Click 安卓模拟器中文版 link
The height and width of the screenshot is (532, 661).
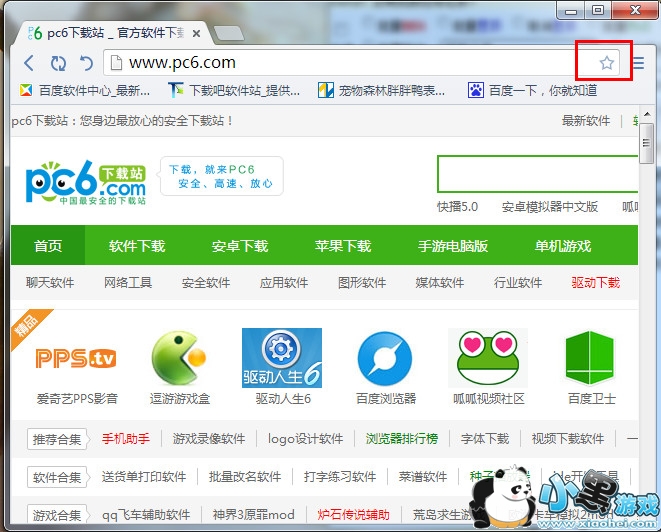click(x=550, y=207)
